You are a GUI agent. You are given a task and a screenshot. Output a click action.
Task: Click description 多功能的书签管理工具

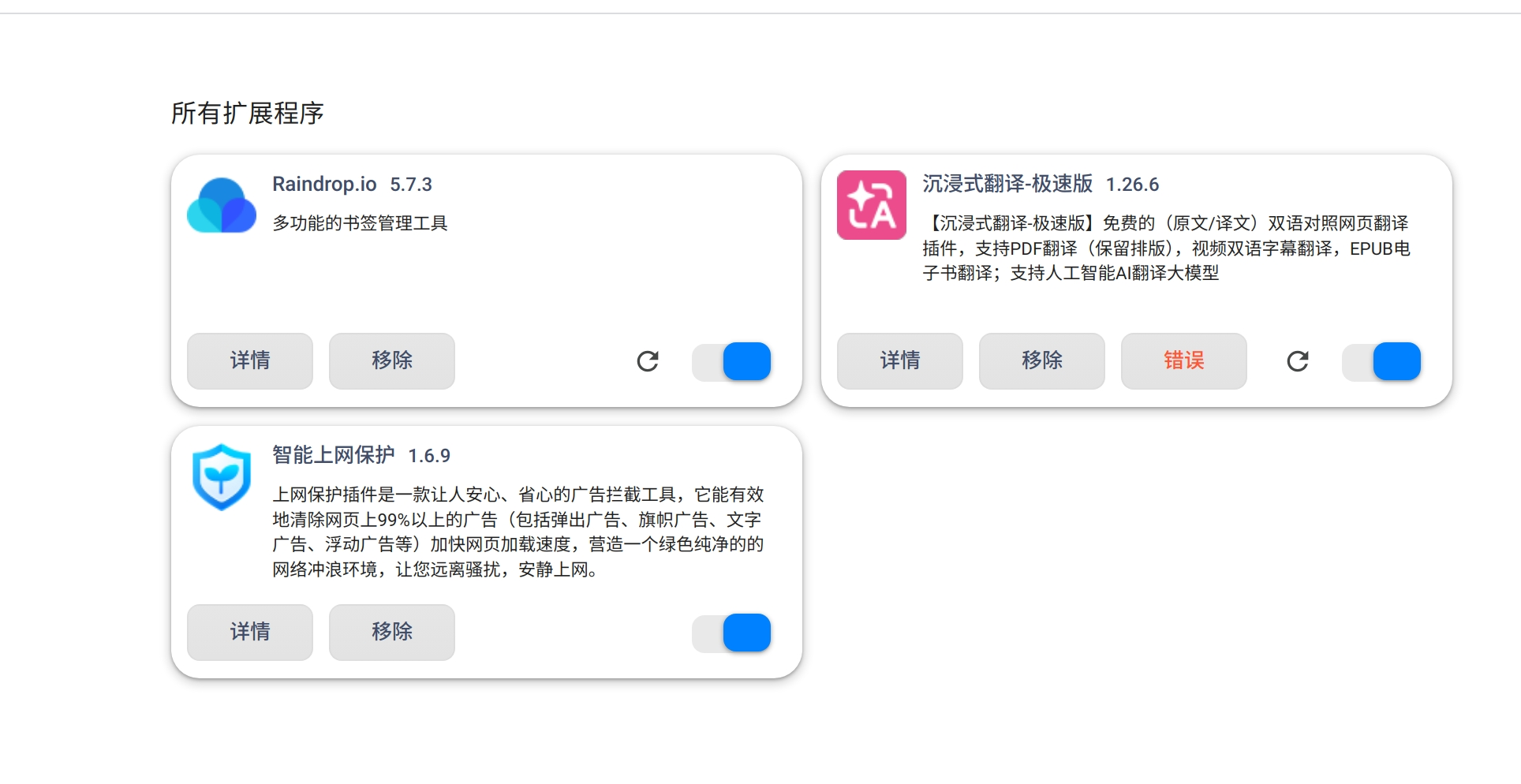pyautogui.click(x=360, y=223)
